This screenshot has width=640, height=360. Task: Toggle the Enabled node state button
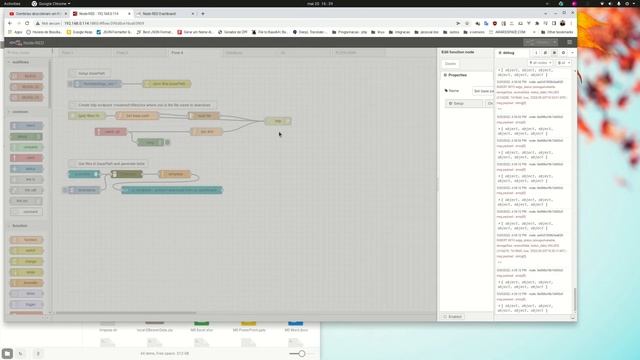[453, 317]
